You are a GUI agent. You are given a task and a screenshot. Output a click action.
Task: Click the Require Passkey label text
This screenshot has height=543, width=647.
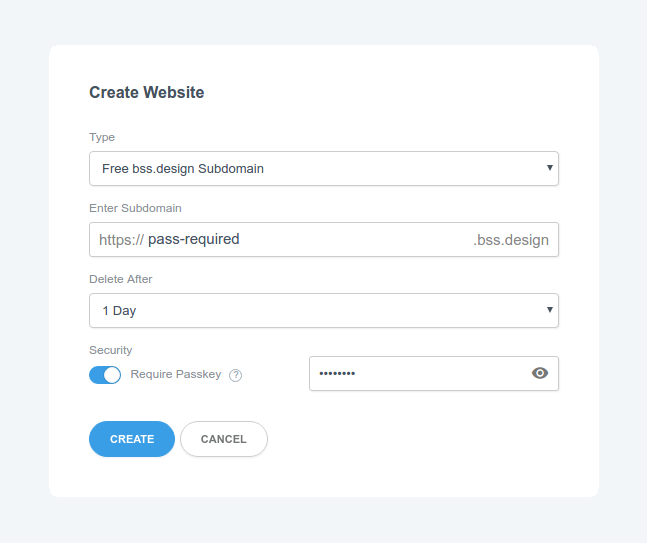tap(176, 374)
